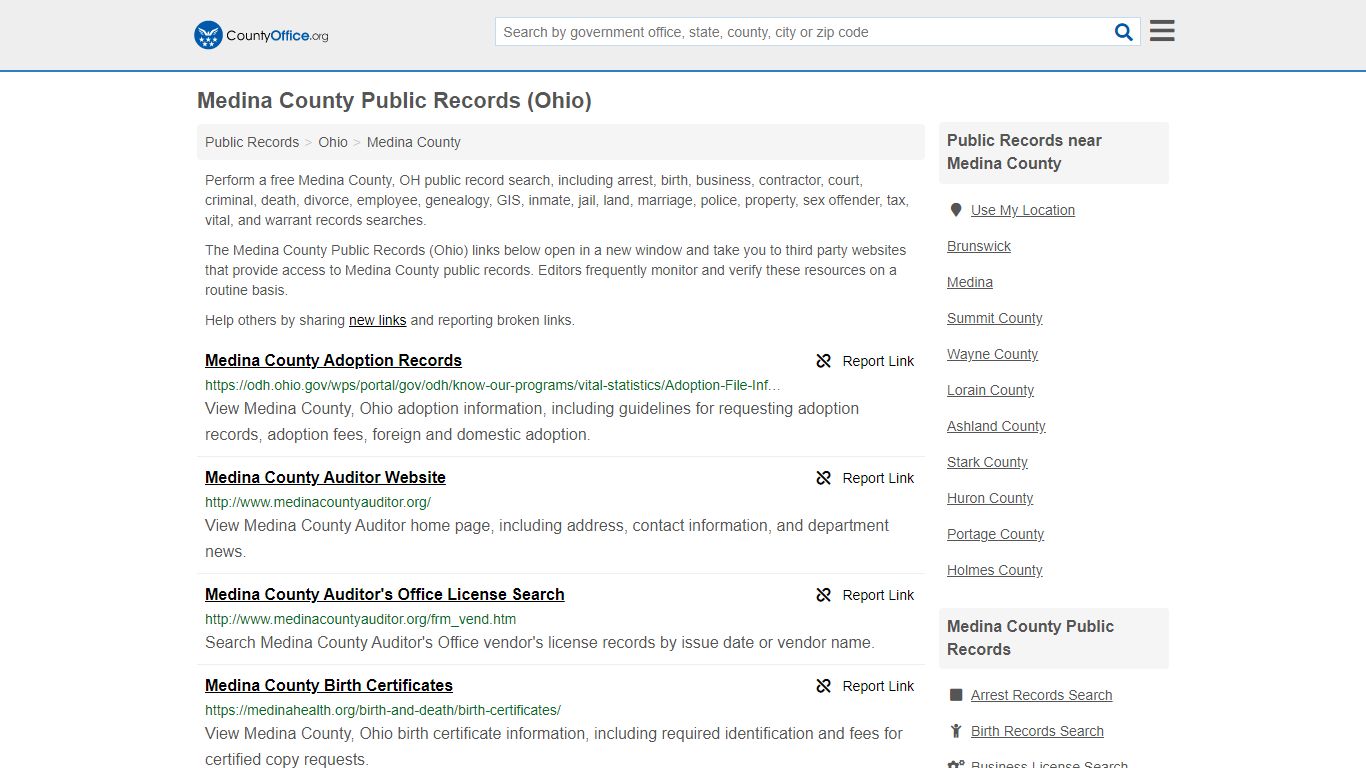Open Medina nearby records
1366x768 pixels.
point(970,282)
